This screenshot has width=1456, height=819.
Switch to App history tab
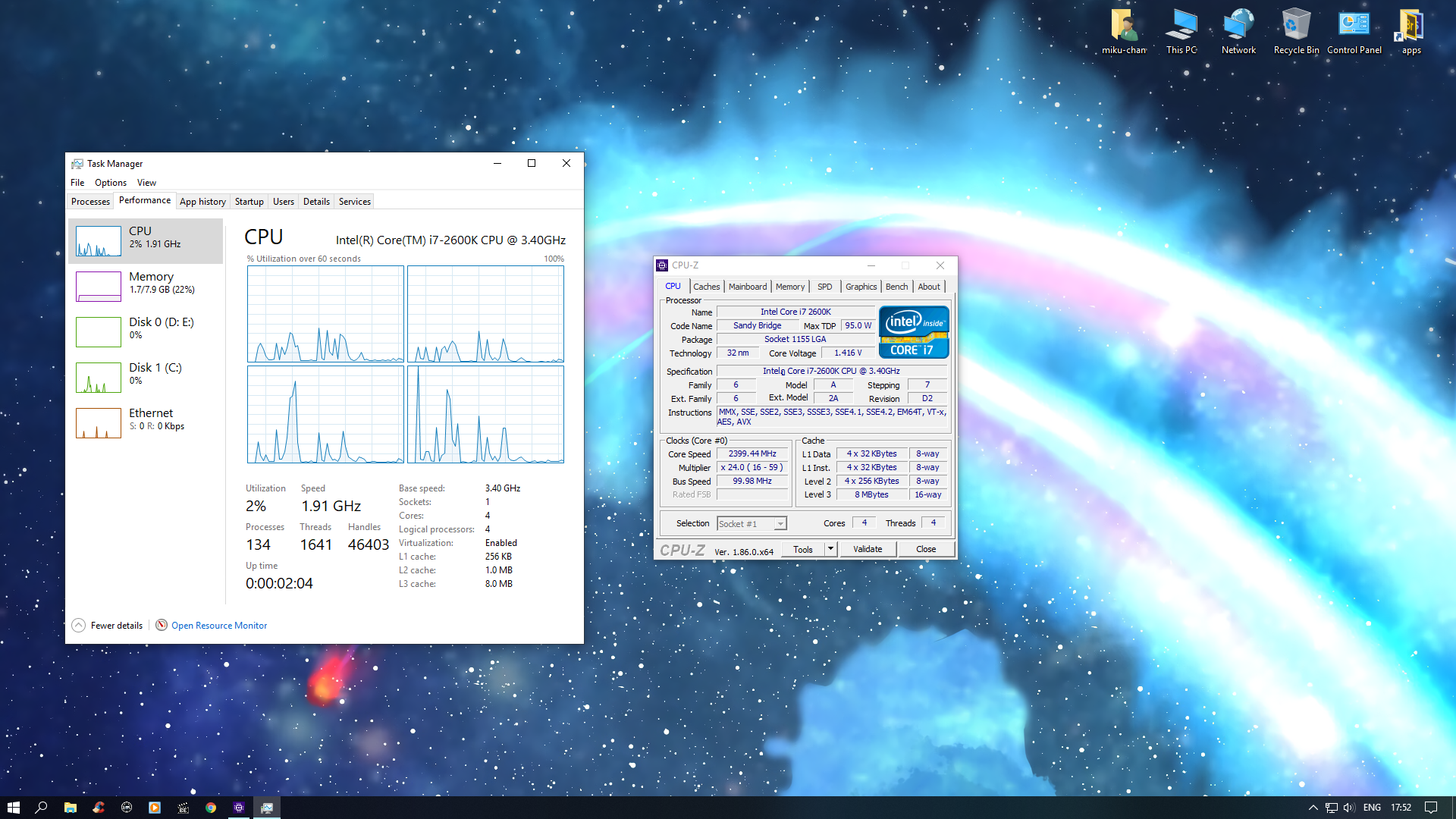click(202, 202)
